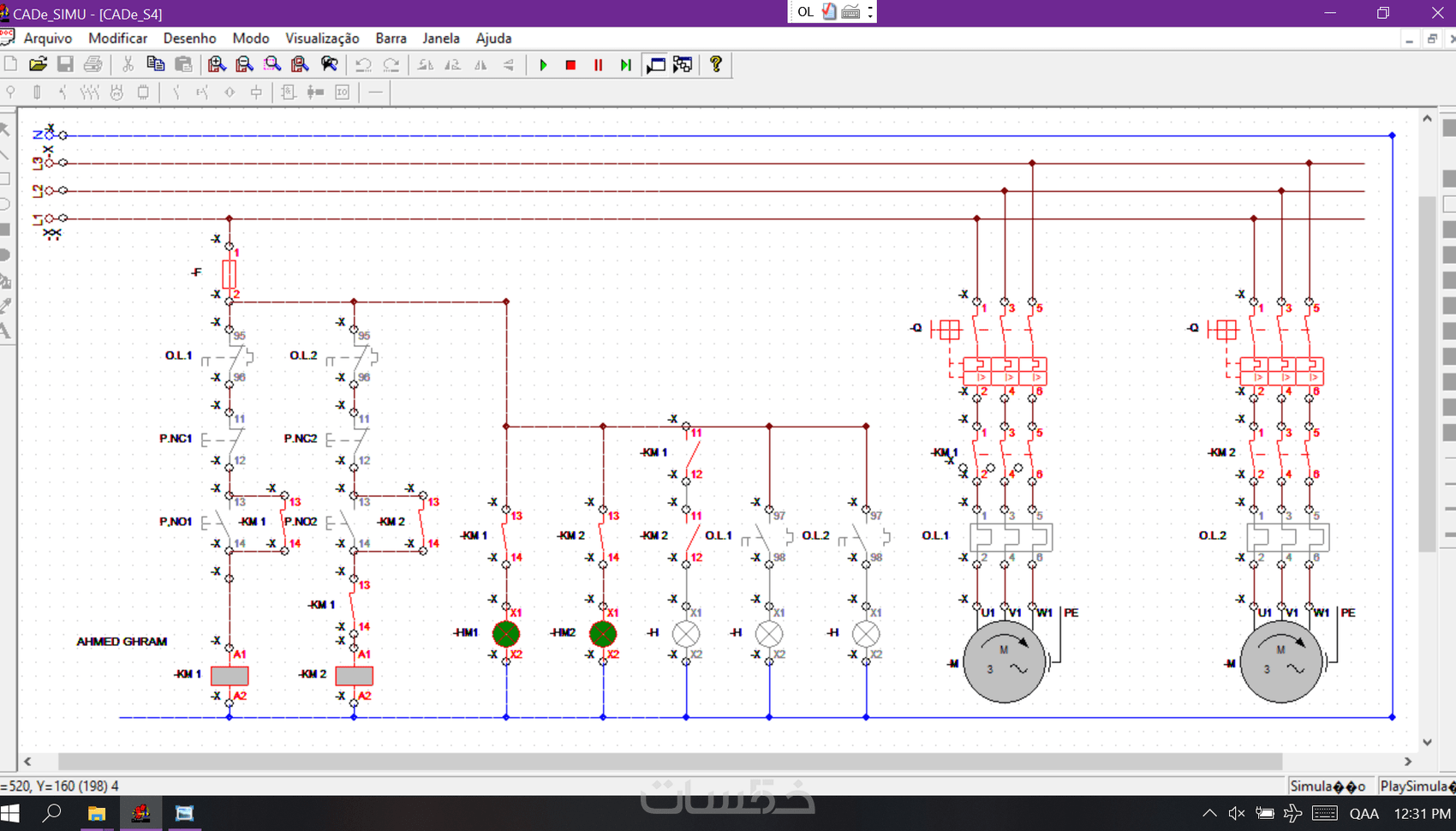Open the IO module component category
Screen dimensions: 1456x831
tap(343, 92)
